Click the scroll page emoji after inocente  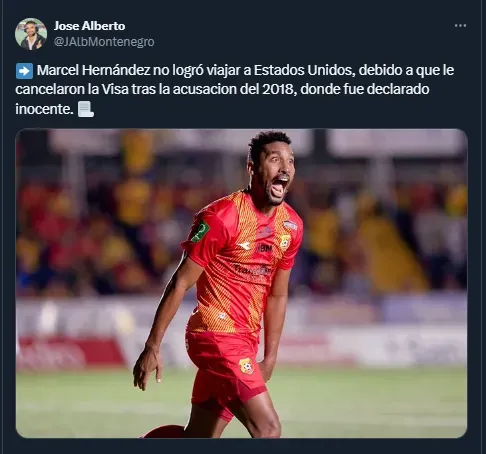point(86,110)
